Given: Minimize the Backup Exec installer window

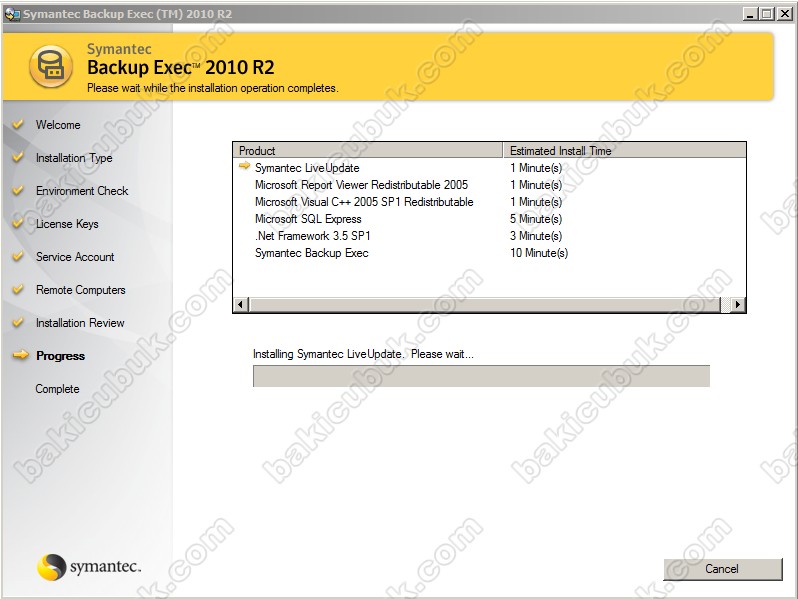Looking at the screenshot, I should (x=750, y=14).
